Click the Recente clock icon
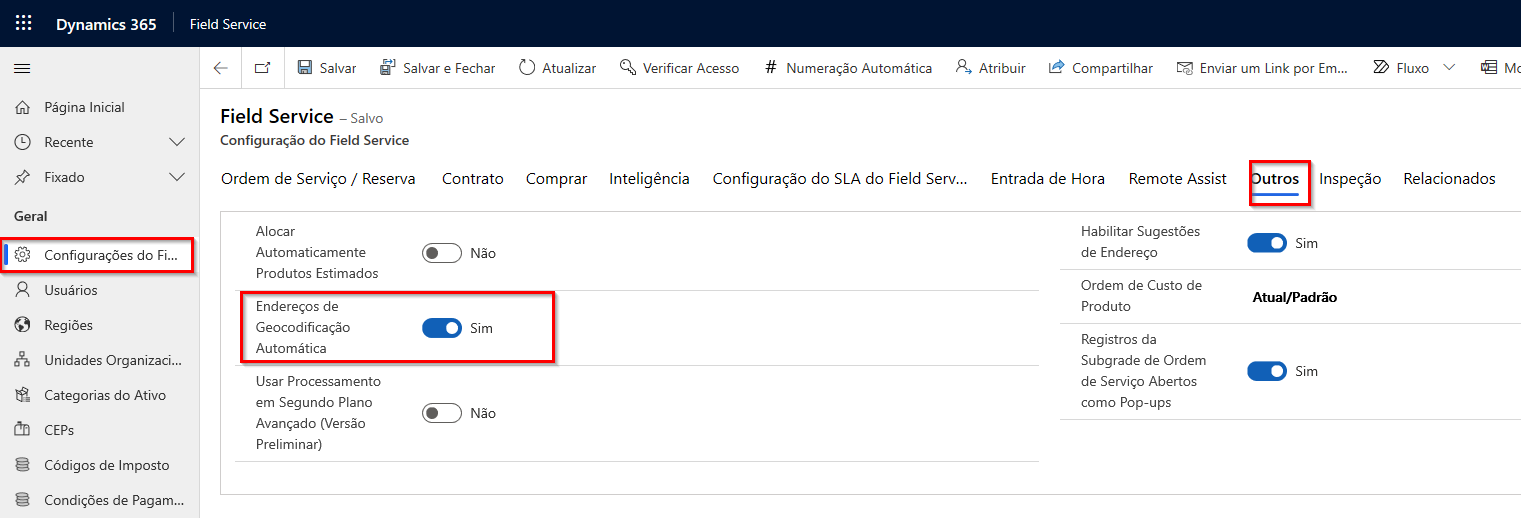1521x518 pixels. [23, 142]
